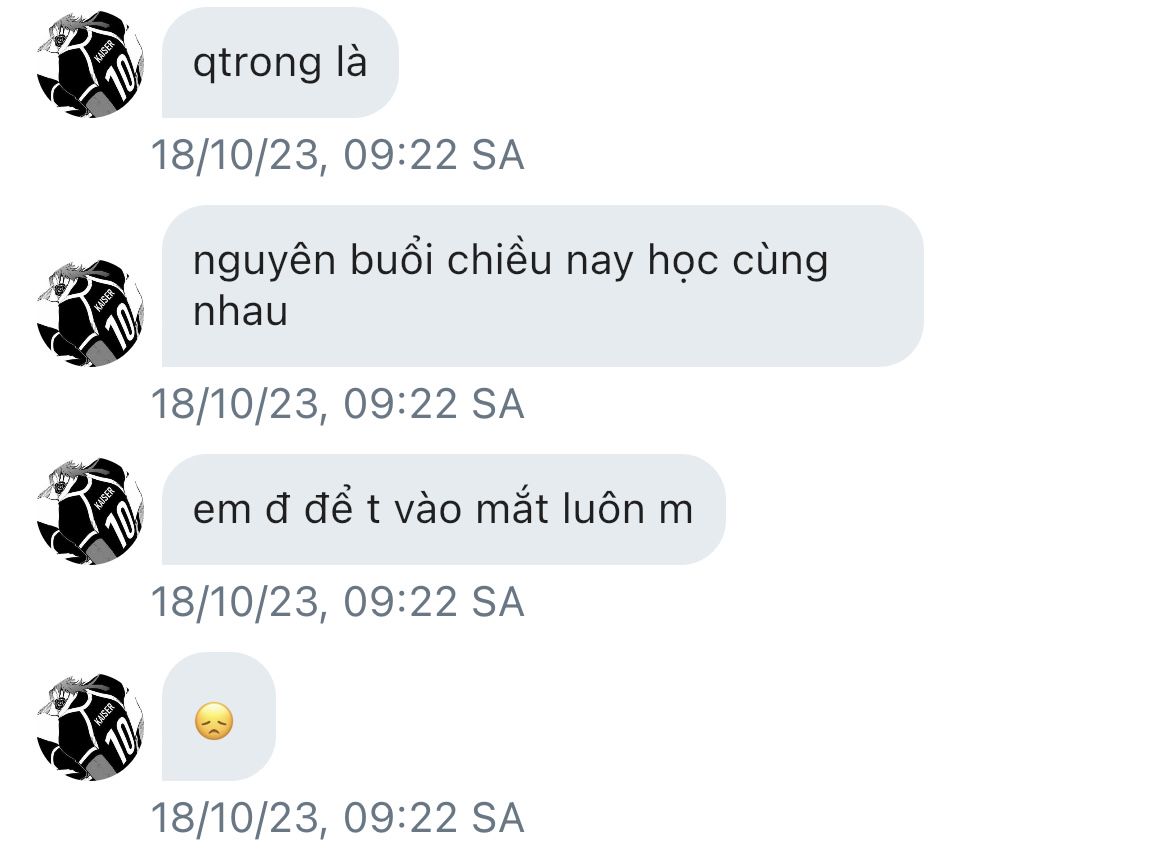Click the word 'qtrong' in first message
This screenshot has height=864, width=1170.
click(257, 64)
